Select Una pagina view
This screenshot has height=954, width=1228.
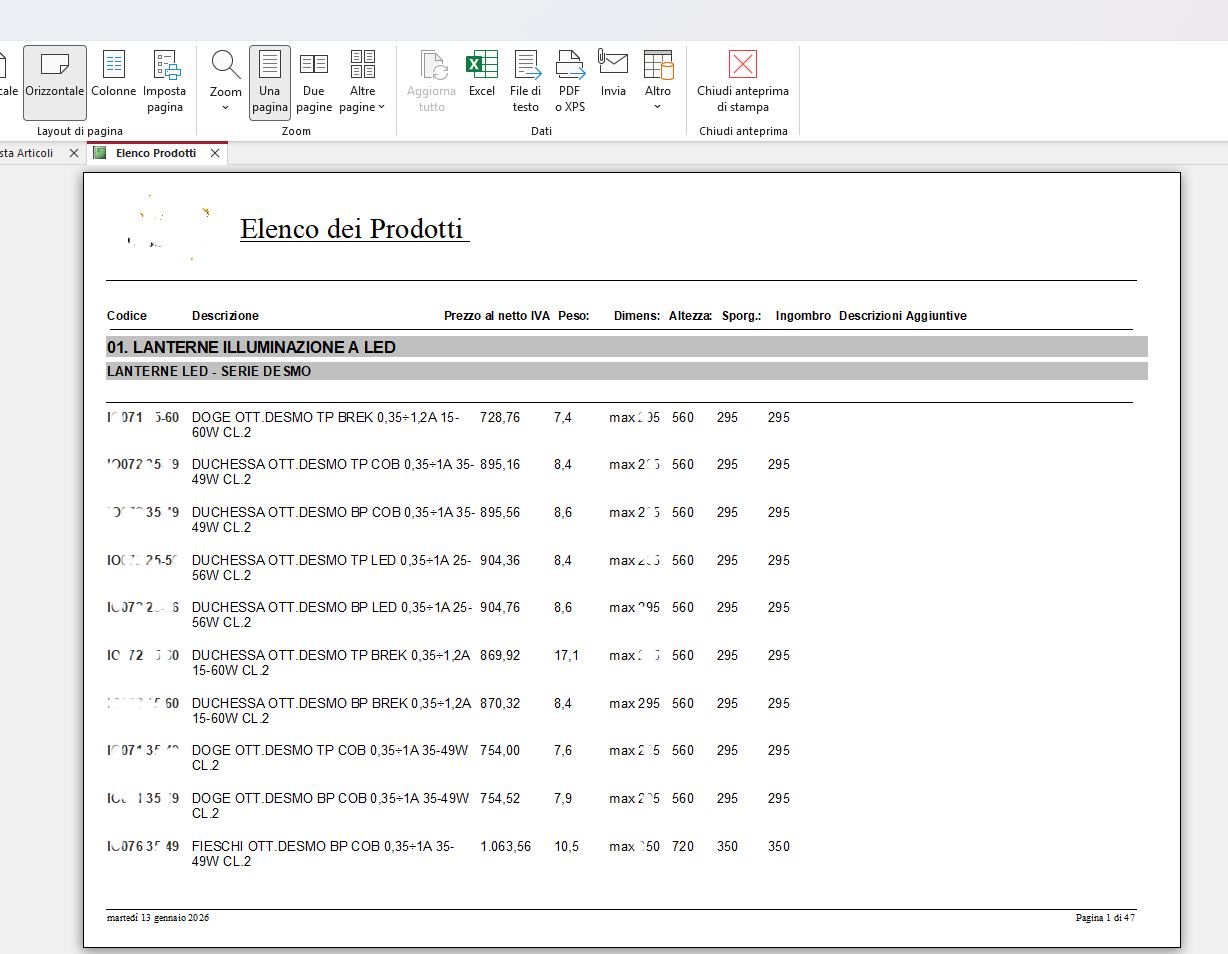(270, 82)
